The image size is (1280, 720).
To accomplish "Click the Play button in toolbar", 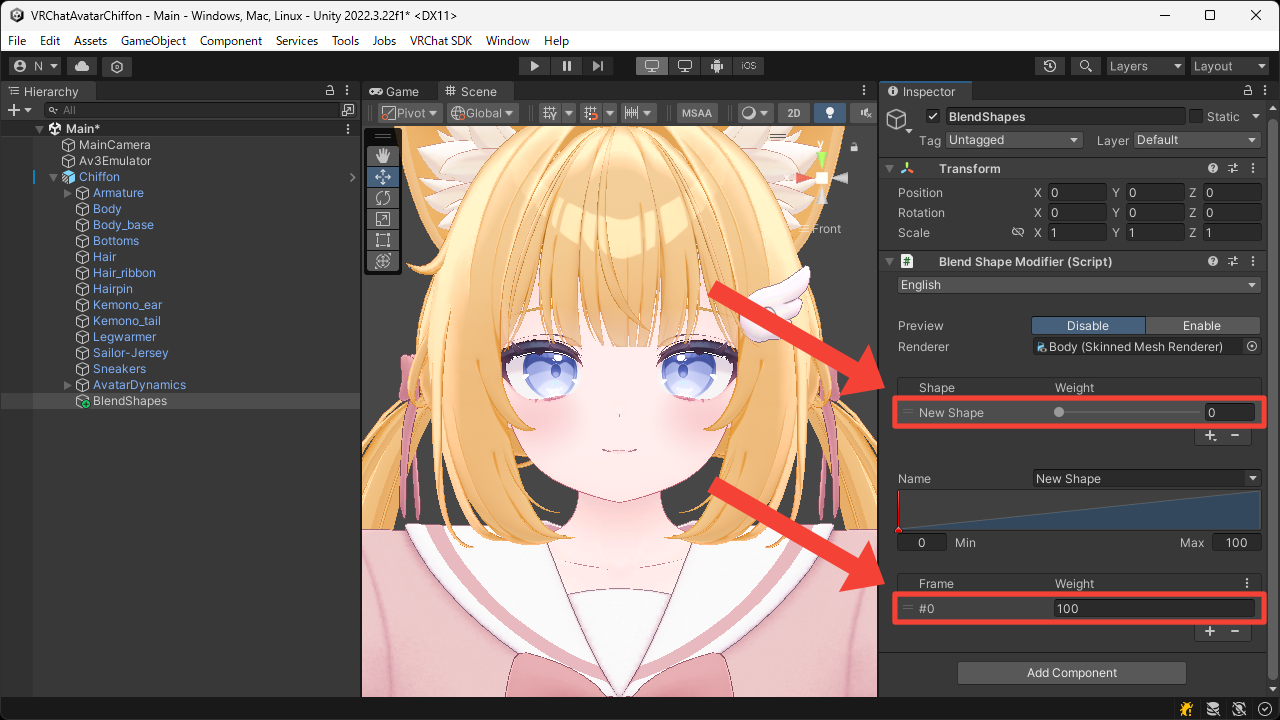I will 535,66.
